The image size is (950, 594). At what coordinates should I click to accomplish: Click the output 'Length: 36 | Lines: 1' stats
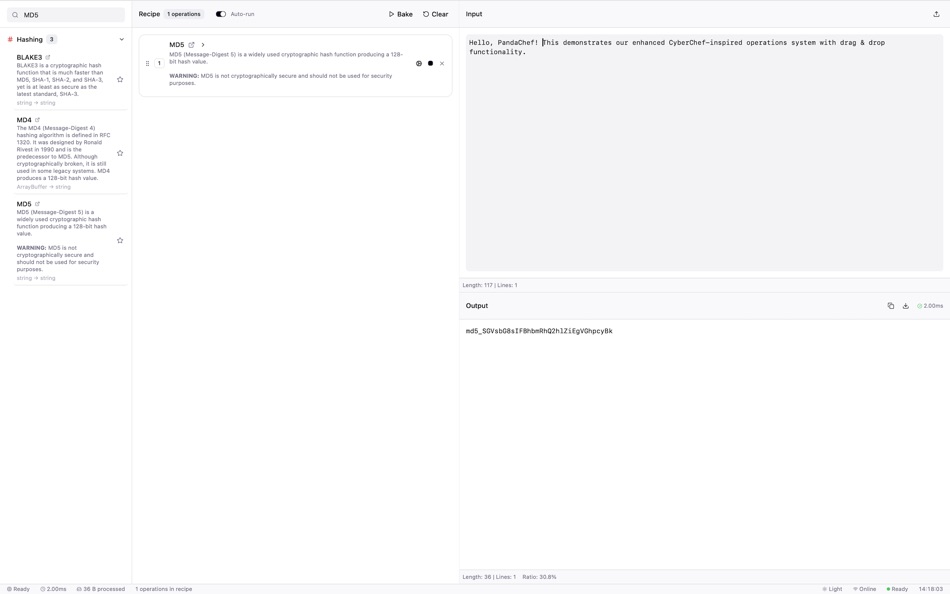(x=489, y=577)
